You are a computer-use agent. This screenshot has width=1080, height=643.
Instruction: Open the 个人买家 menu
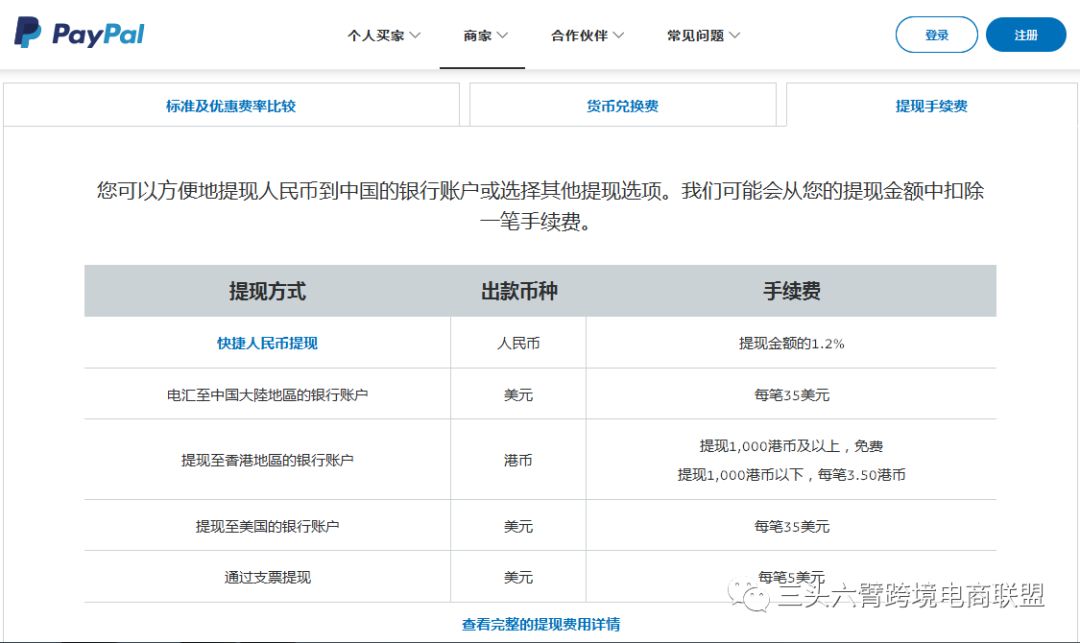pos(384,35)
